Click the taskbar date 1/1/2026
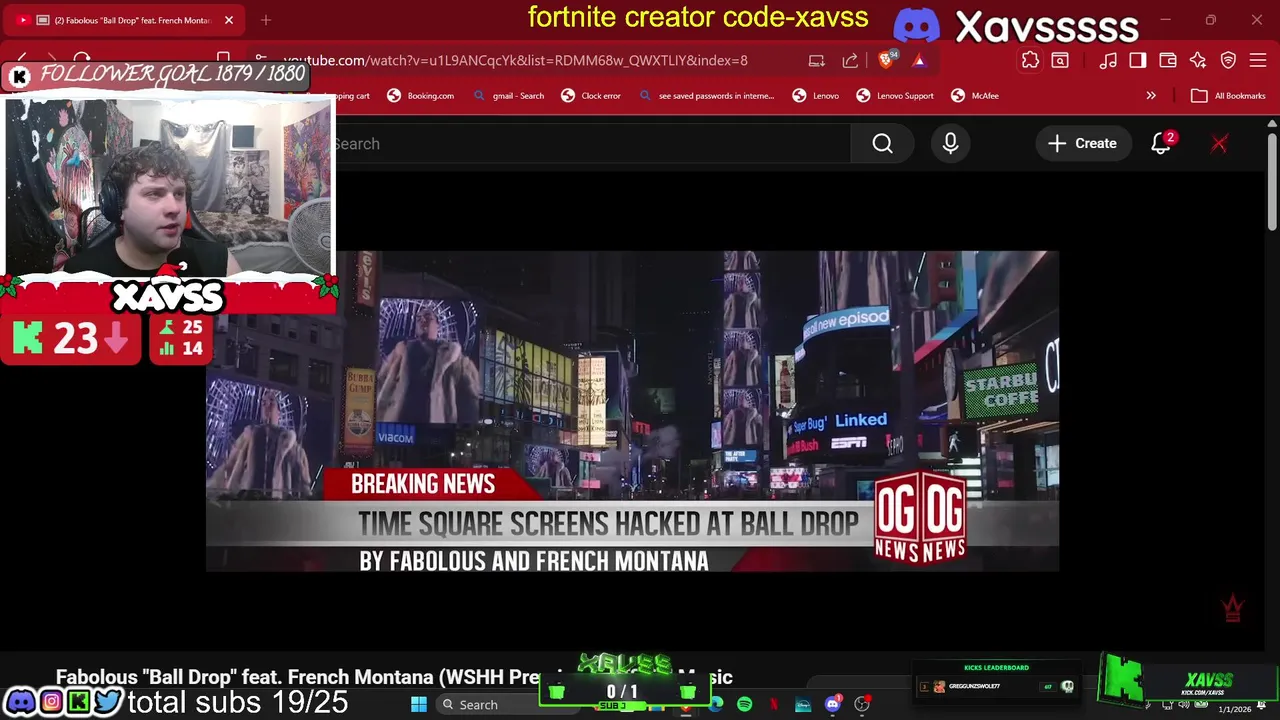Viewport: 1280px width, 720px height. [1234, 709]
